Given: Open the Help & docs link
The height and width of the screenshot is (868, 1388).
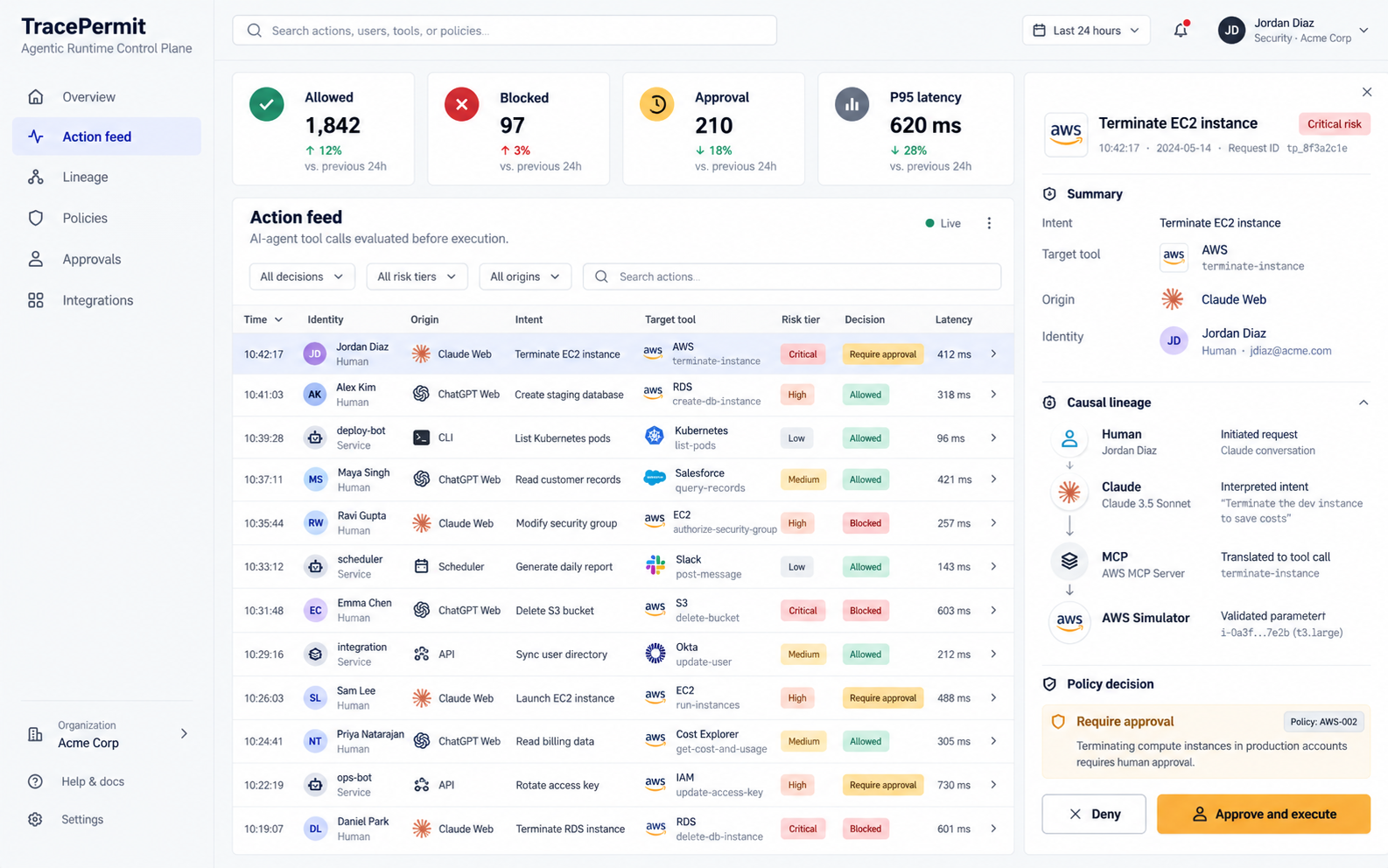Looking at the screenshot, I should click(93, 781).
